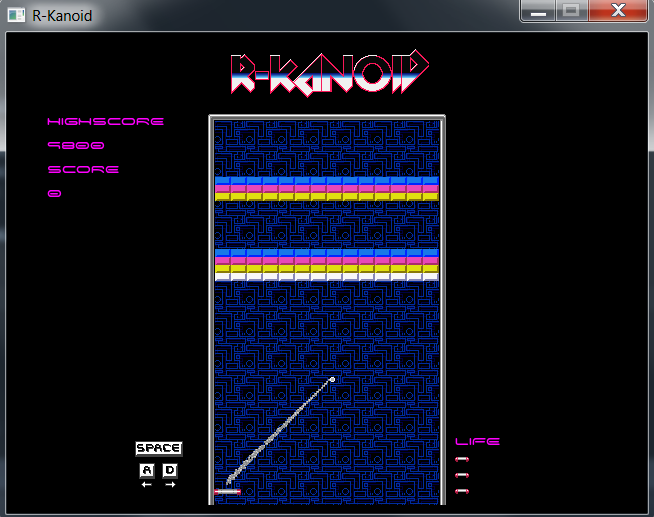The height and width of the screenshot is (517, 654).
Task: Click the white ball in the playfield
Action: click(332, 379)
